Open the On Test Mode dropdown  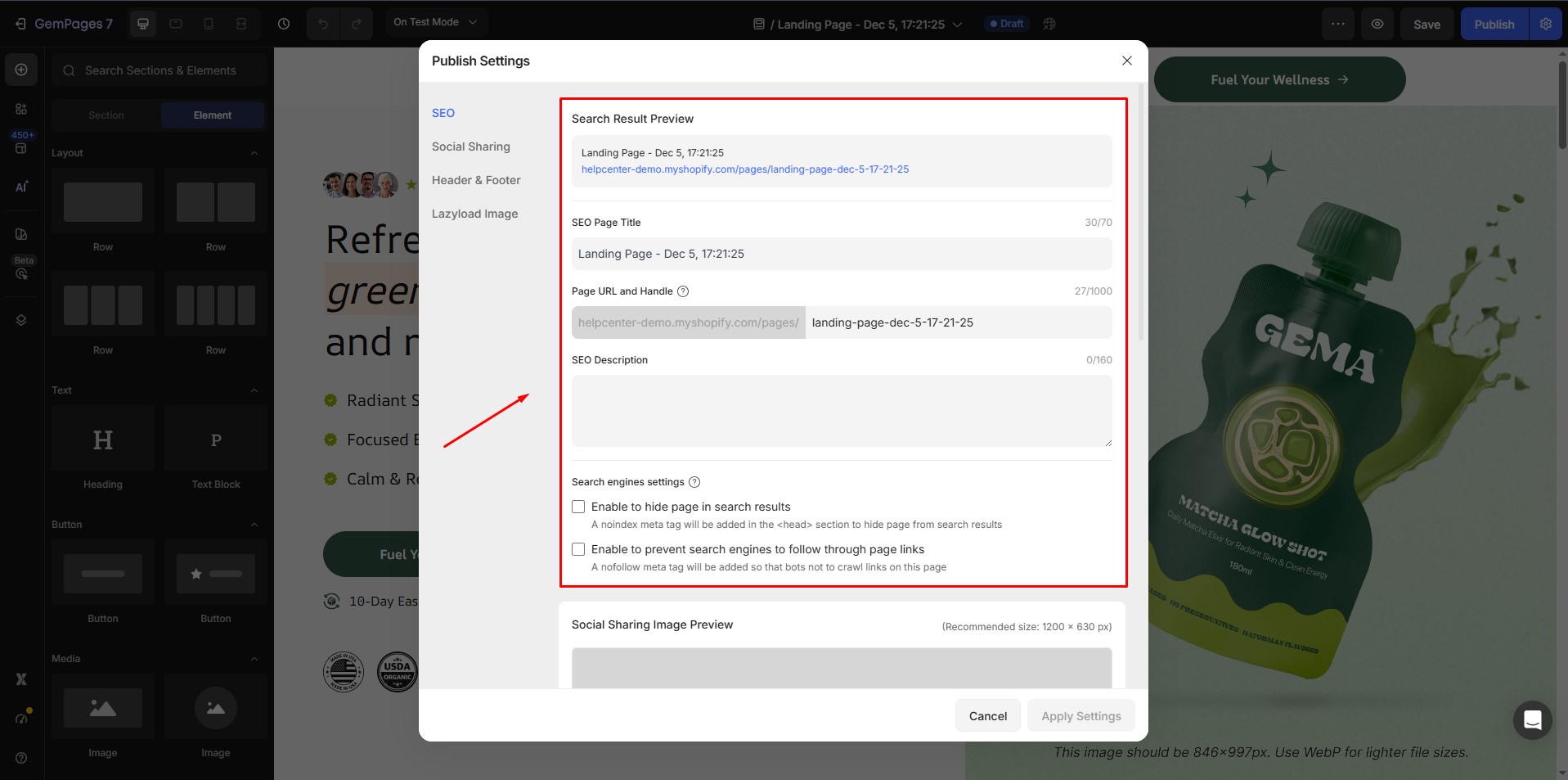(435, 22)
